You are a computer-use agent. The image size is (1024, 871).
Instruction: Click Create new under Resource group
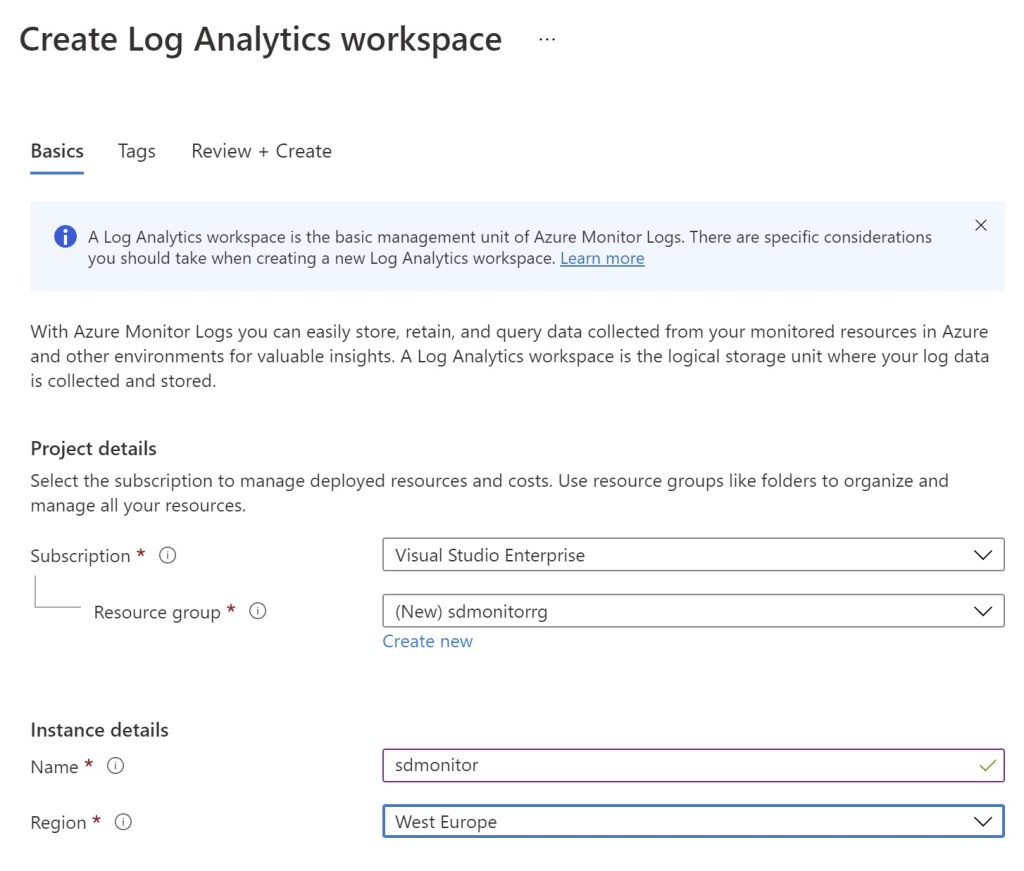coord(427,641)
